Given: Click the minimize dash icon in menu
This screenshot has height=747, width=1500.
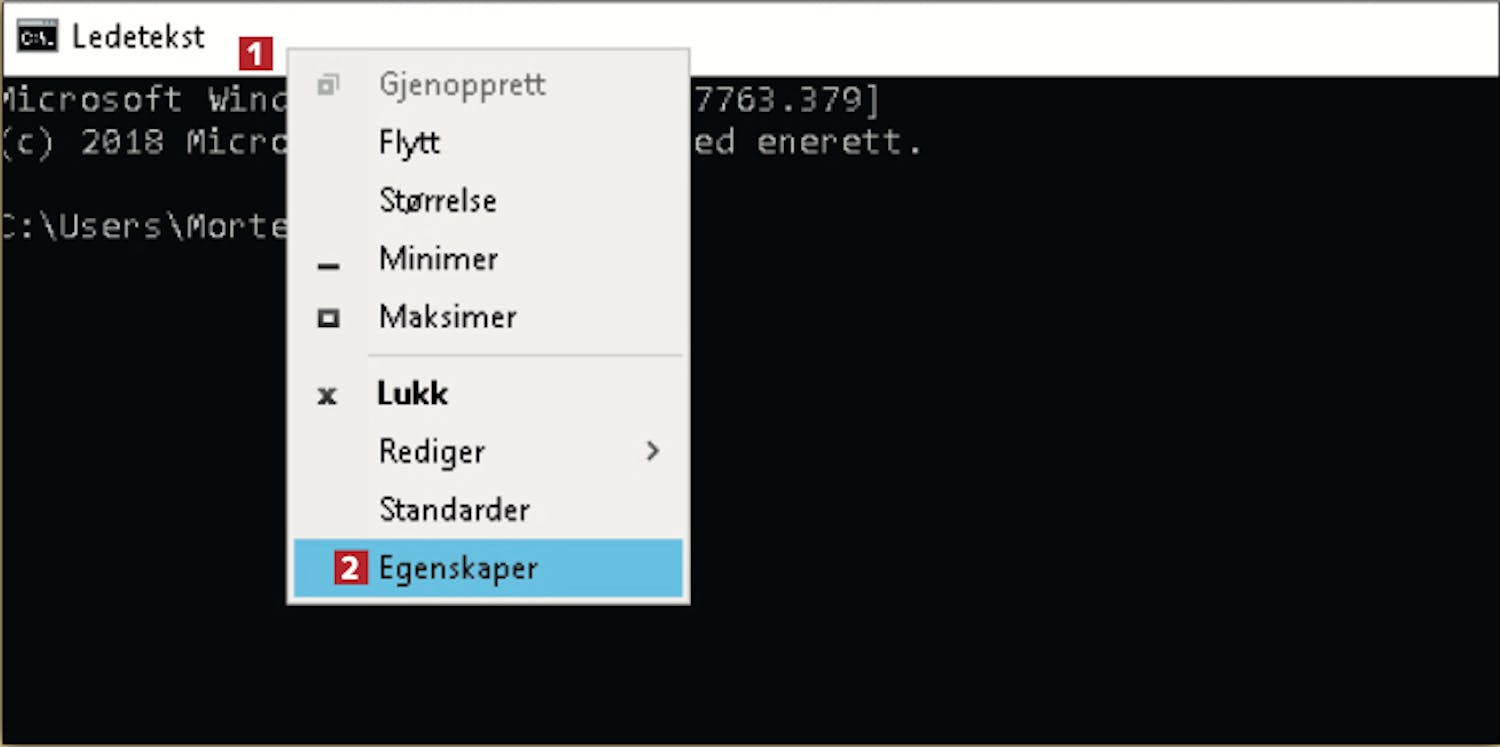Looking at the screenshot, I should coord(328,266).
